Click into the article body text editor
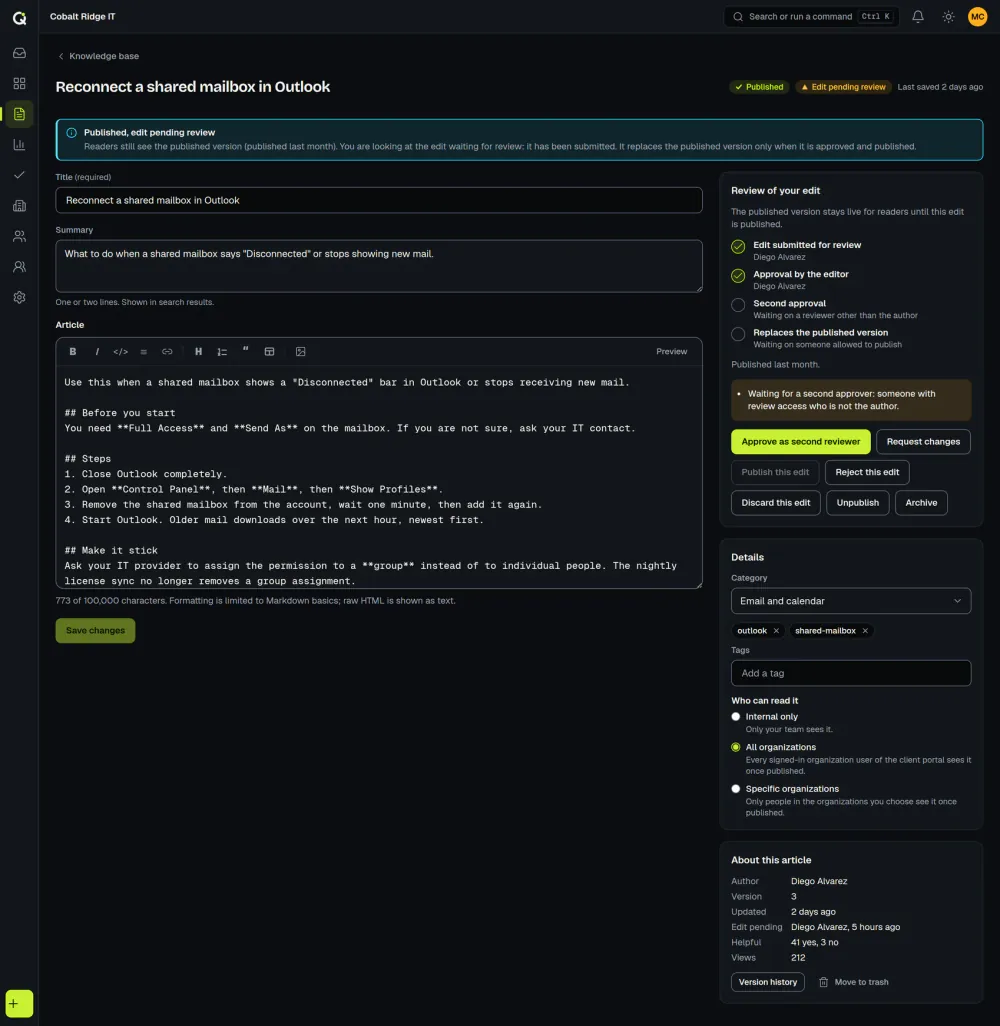 [x=379, y=478]
